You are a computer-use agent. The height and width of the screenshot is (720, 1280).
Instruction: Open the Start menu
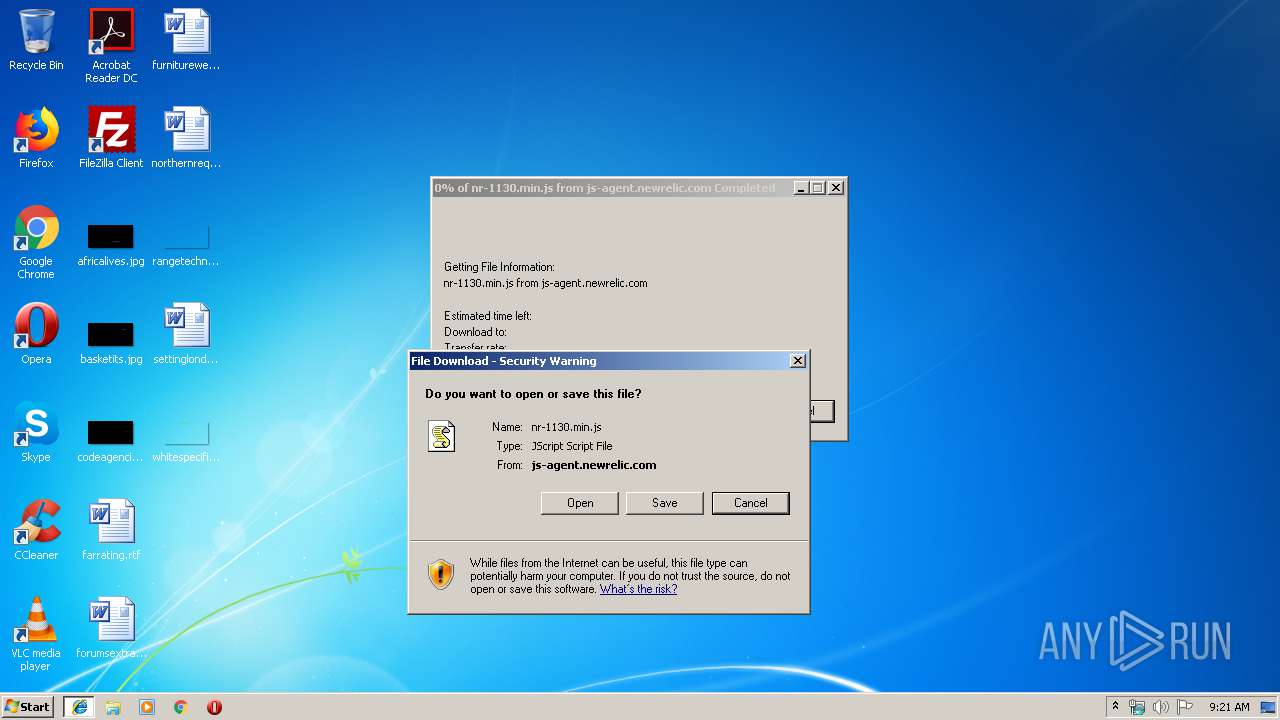[28, 707]
